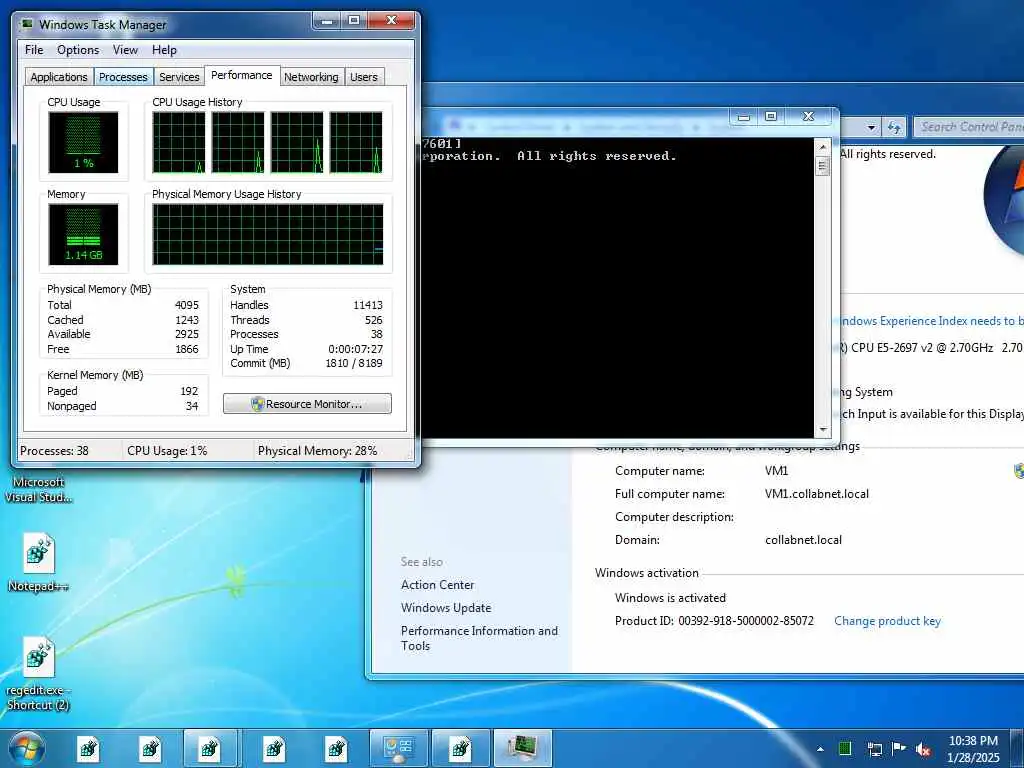Viewport: 1024px width, 768px height.
Task: Switch to the Users tab
Action: (364, 76)
